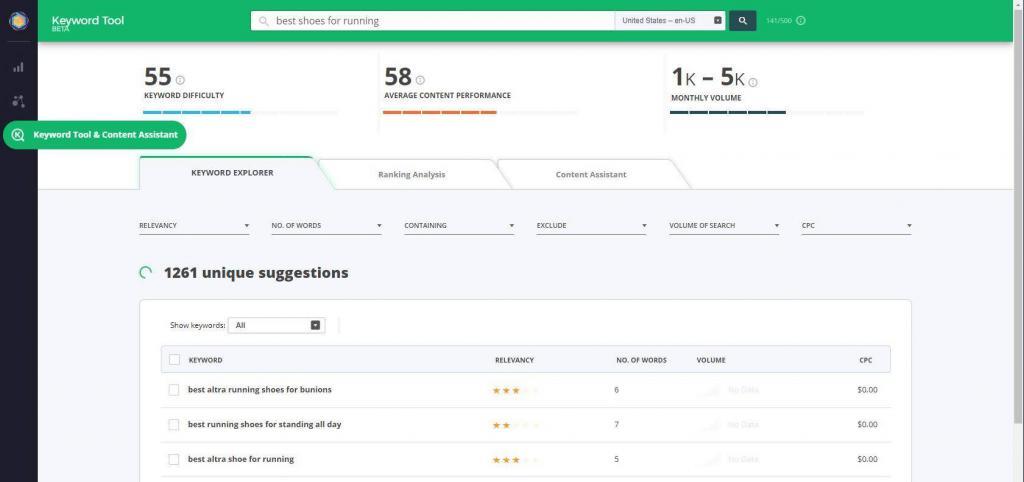
Task: Open the Exclude filter dropdown
Action: click(592, 226)
